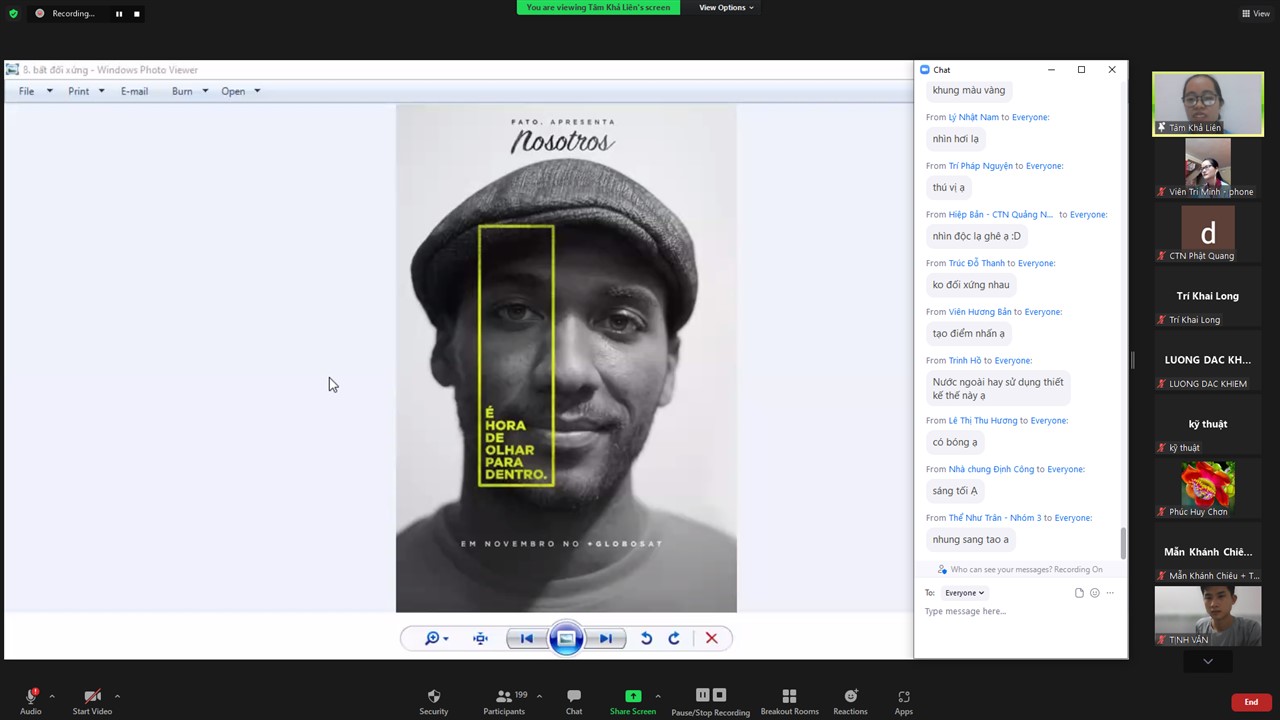Image resolution: width=1280 pixels, height=720 pixels.
Task: Open the chat more options ellipsis
Action: (1110, 593)
